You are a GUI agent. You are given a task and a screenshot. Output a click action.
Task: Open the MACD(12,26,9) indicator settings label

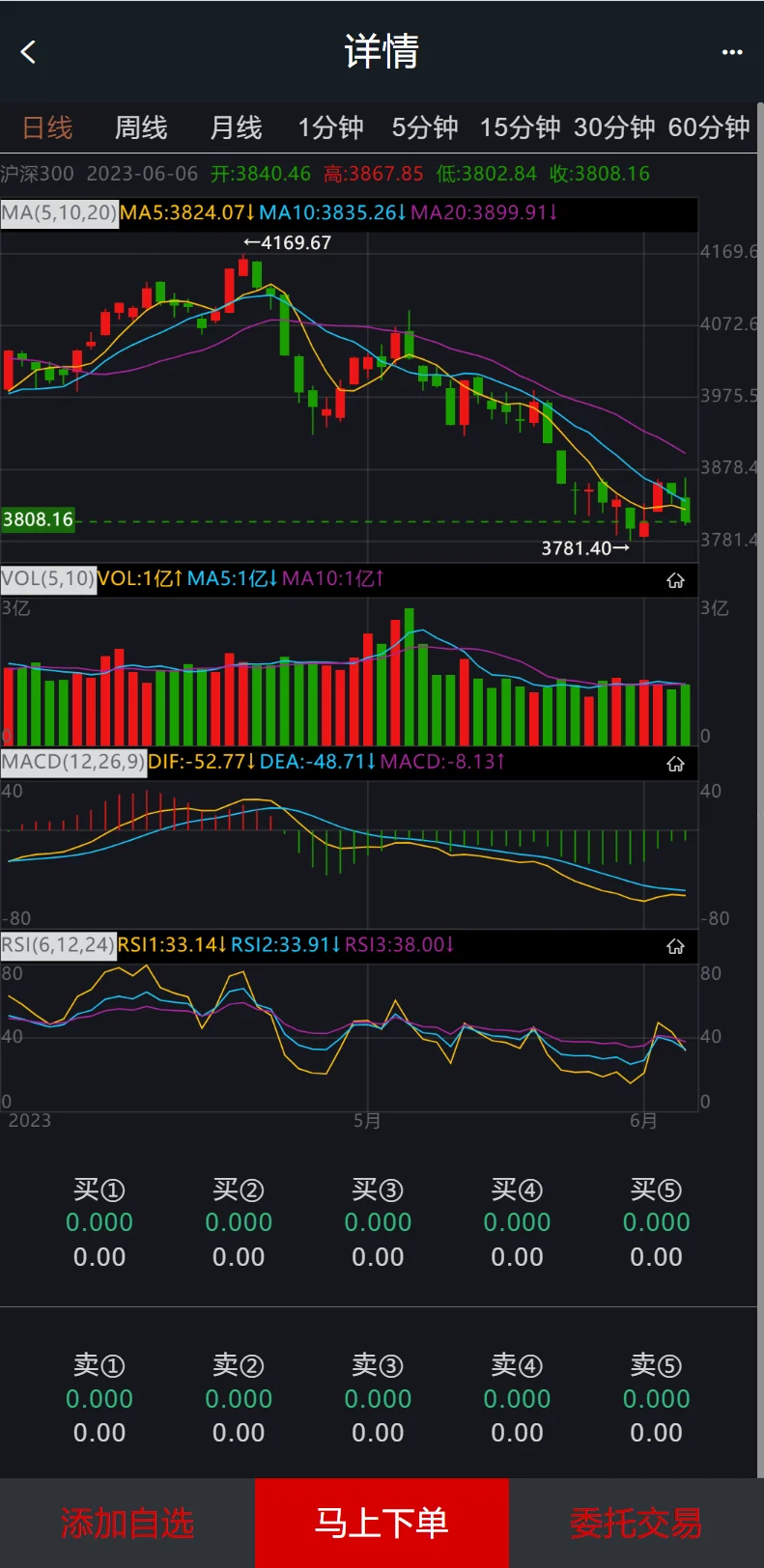(72, 762)
